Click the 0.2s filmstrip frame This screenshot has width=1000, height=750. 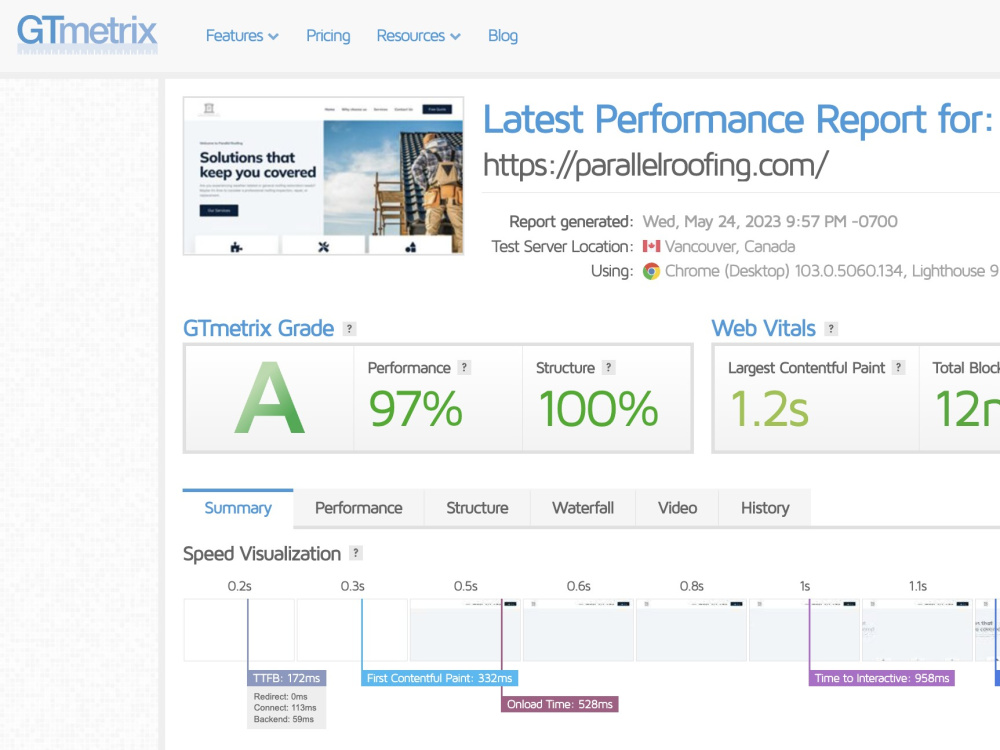click(239, 630)
